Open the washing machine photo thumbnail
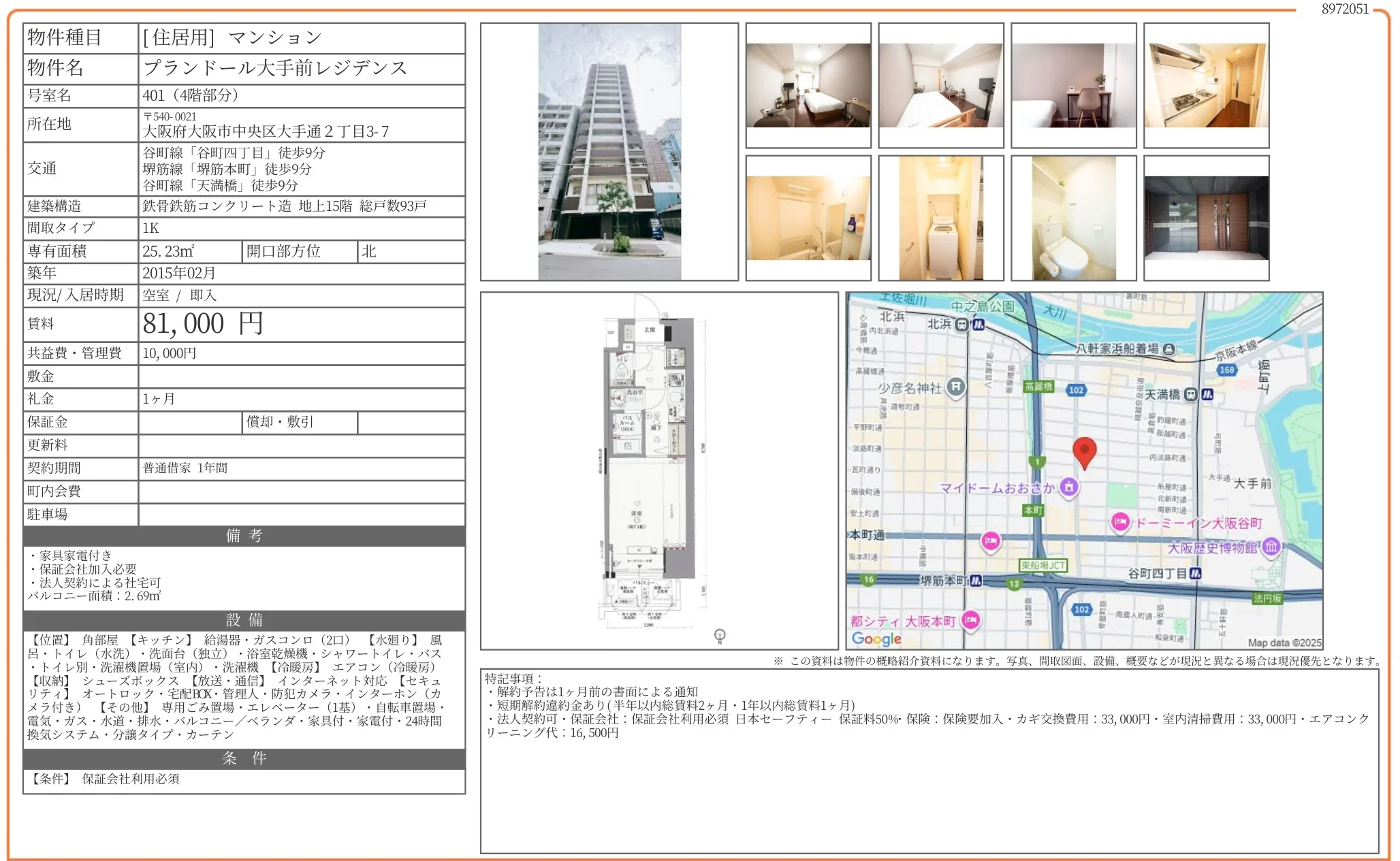This screenshot has height=861, width=1400. (940, 218)
